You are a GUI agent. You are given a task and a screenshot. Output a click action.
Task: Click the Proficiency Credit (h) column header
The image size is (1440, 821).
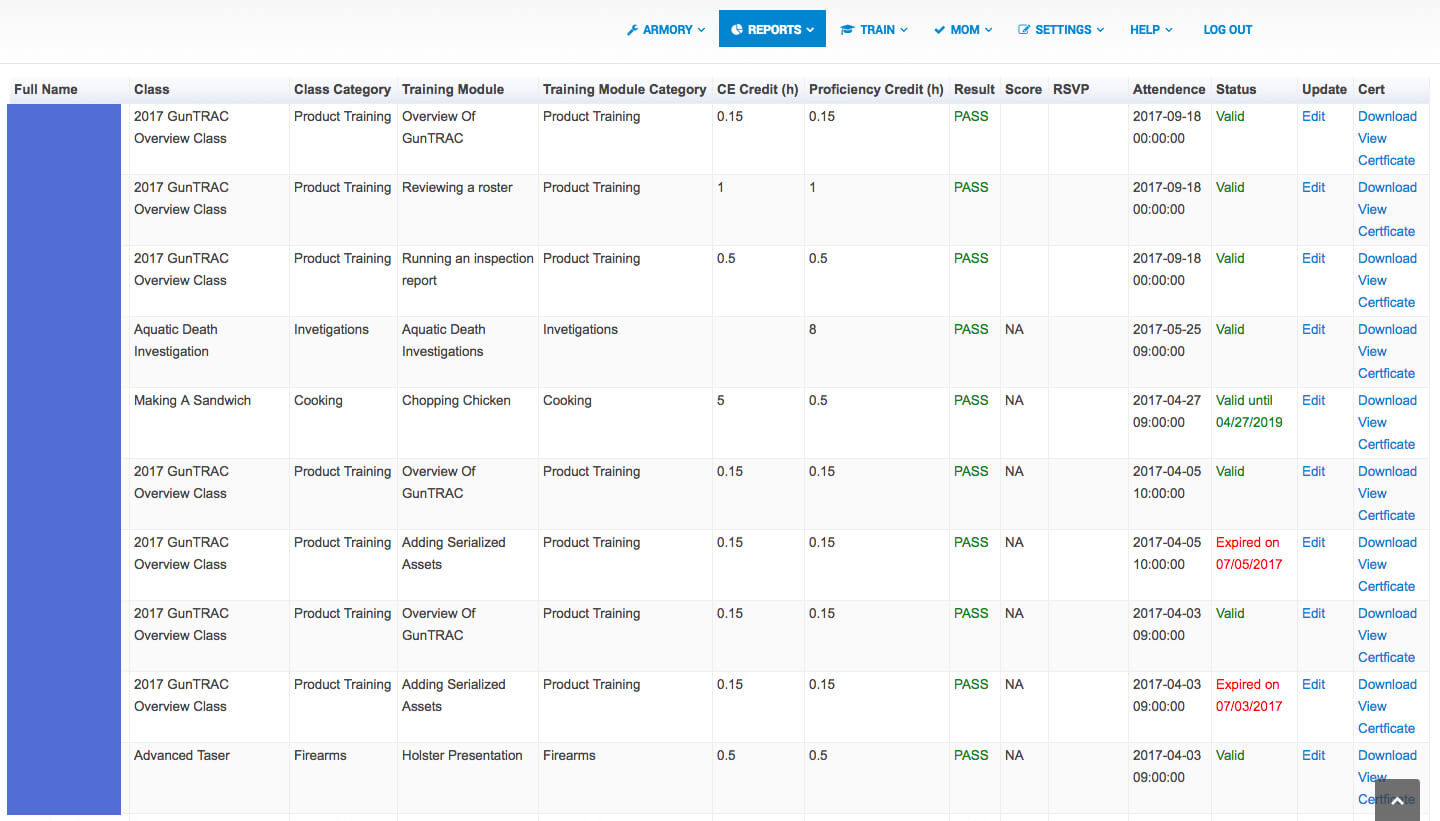tap(876, 89)
